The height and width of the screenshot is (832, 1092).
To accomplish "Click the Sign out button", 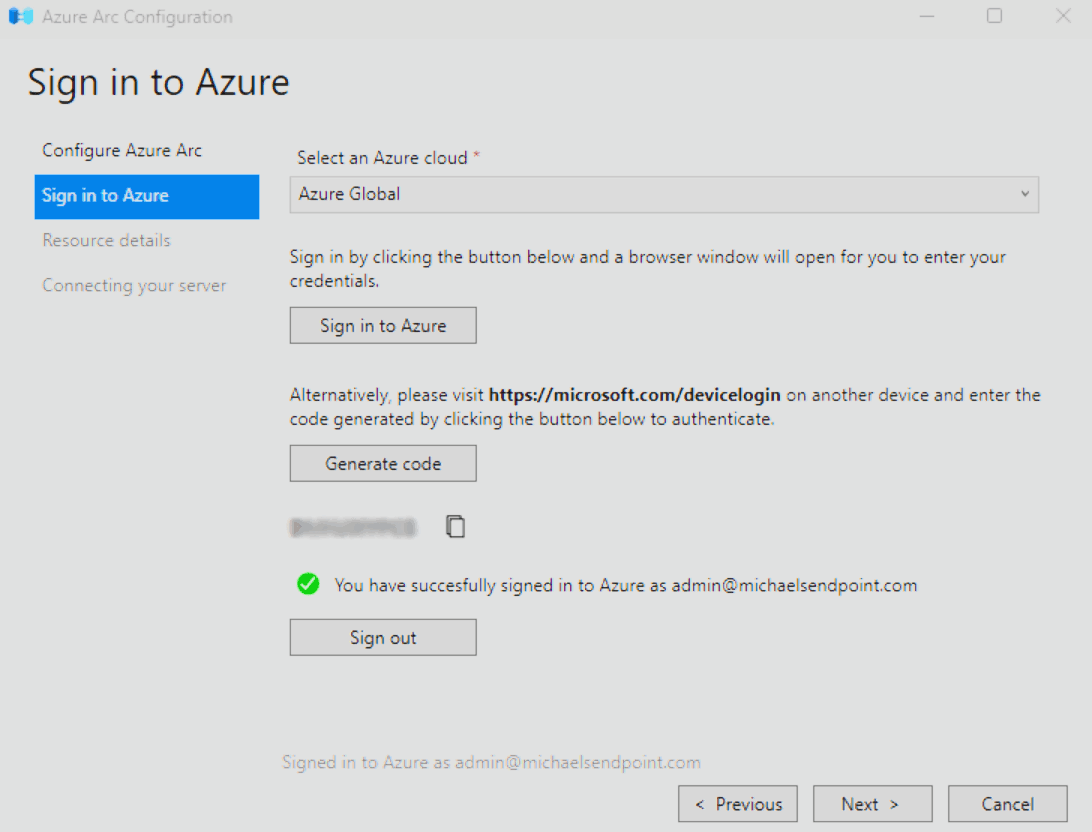I will [x=383, y=637].
